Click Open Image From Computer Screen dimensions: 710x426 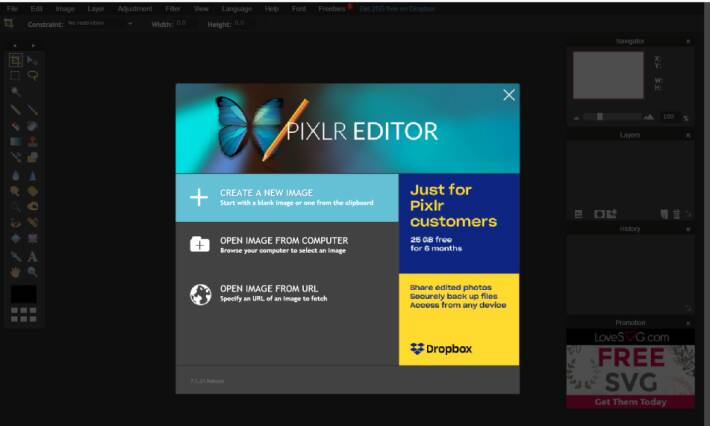pos(287,245)
